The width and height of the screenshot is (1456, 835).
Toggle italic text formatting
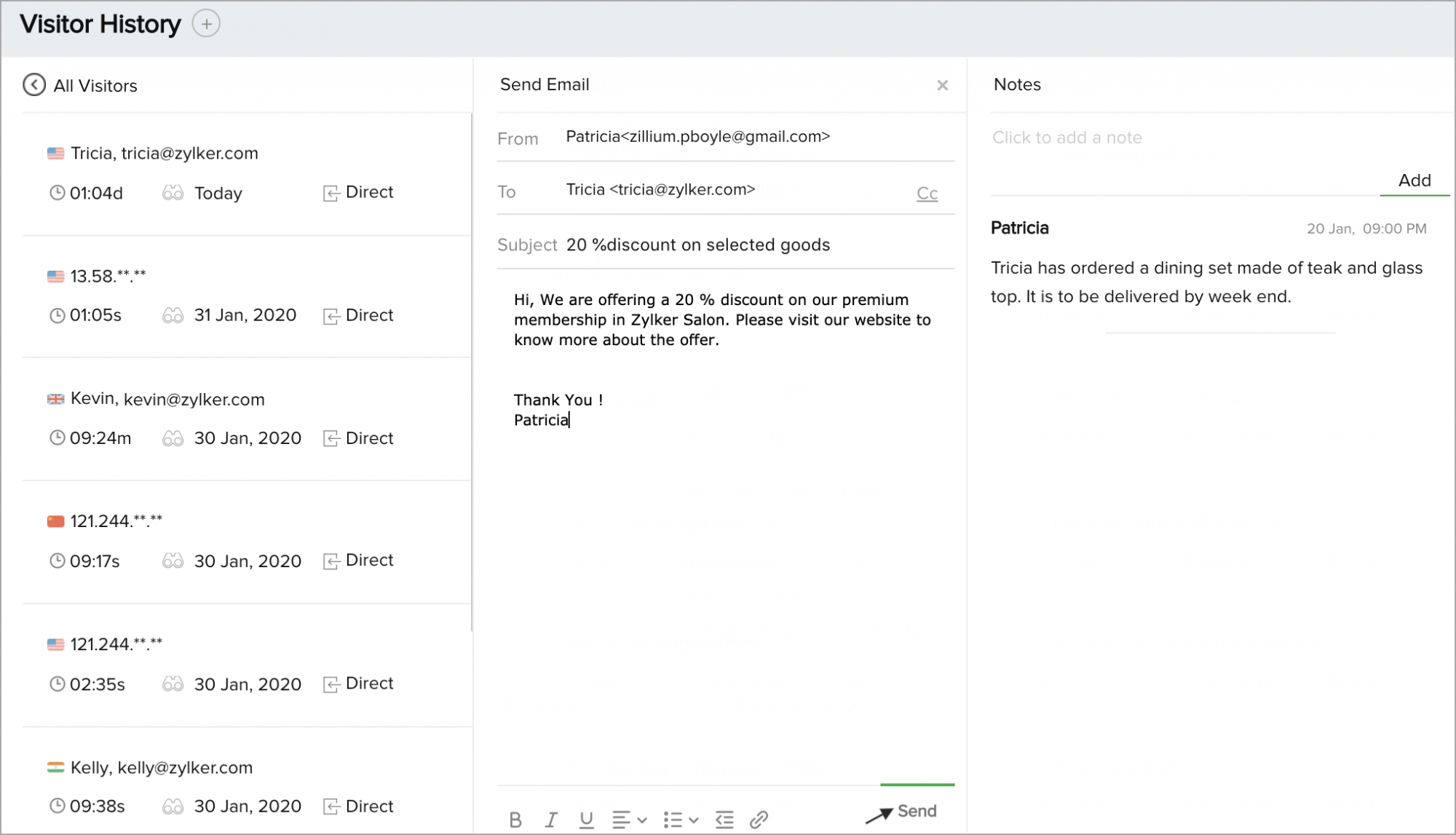pyautogui.click(x=551, y=820)
